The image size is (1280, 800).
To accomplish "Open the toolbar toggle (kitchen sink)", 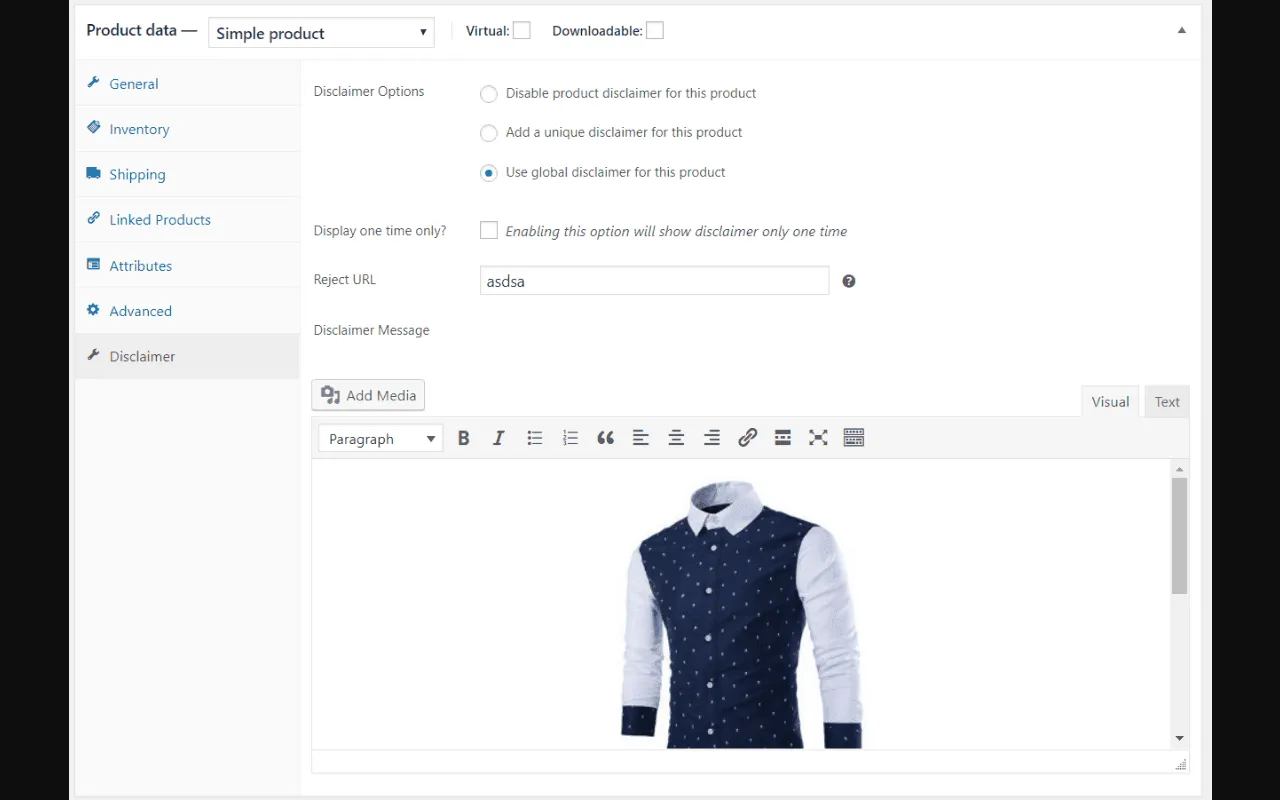I will pos(853,437).
